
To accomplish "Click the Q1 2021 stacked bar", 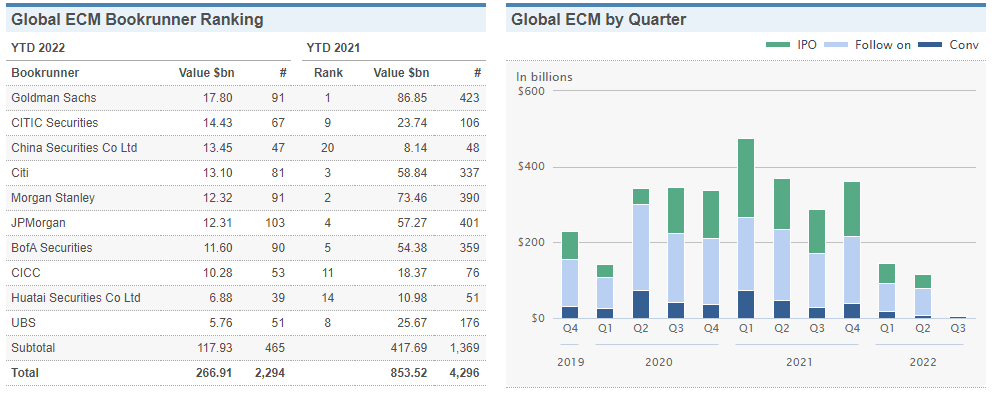I will 746,229.
